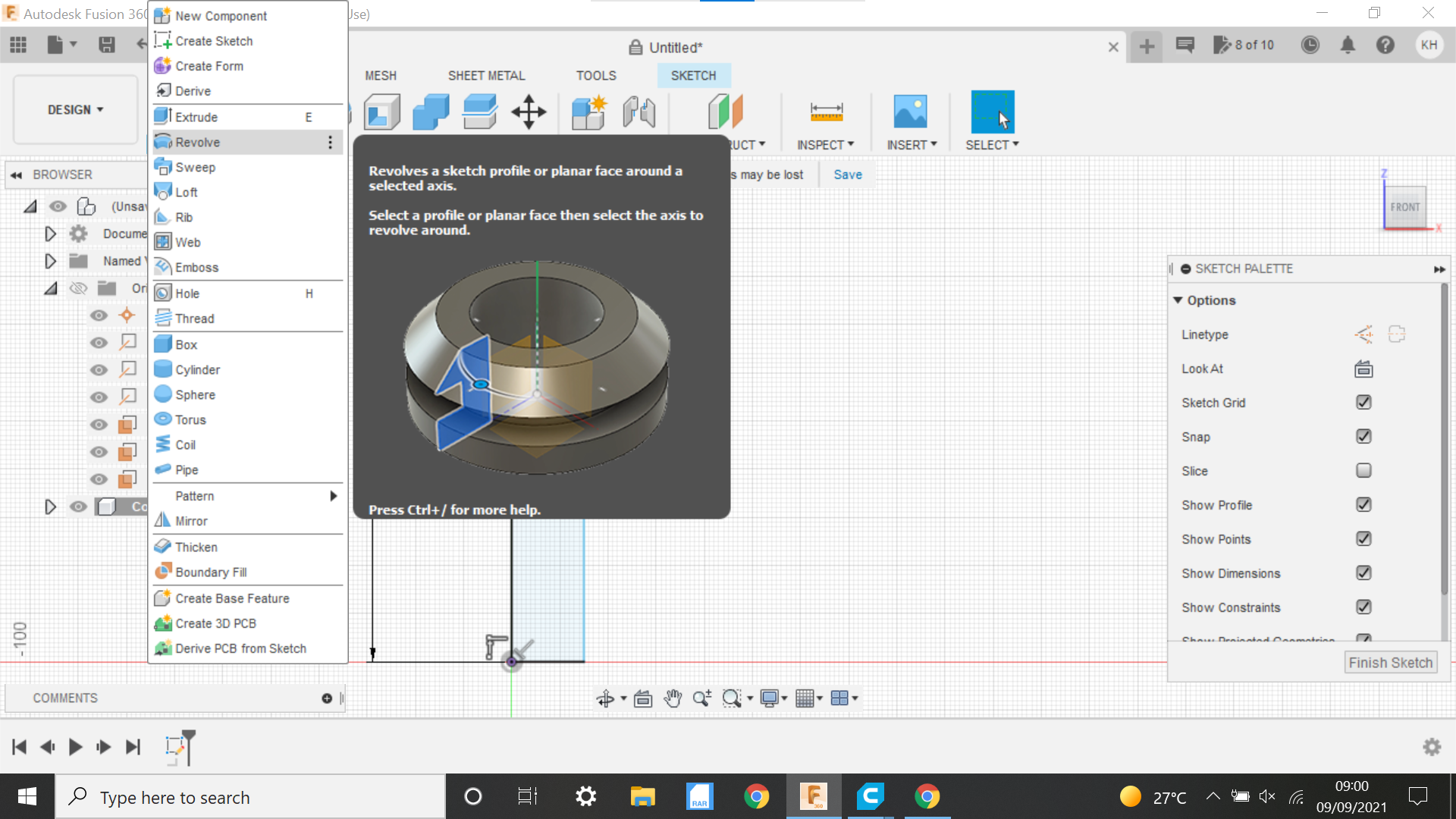Toggle the Sketch Grid checkbox

(x=1363, y=403)
